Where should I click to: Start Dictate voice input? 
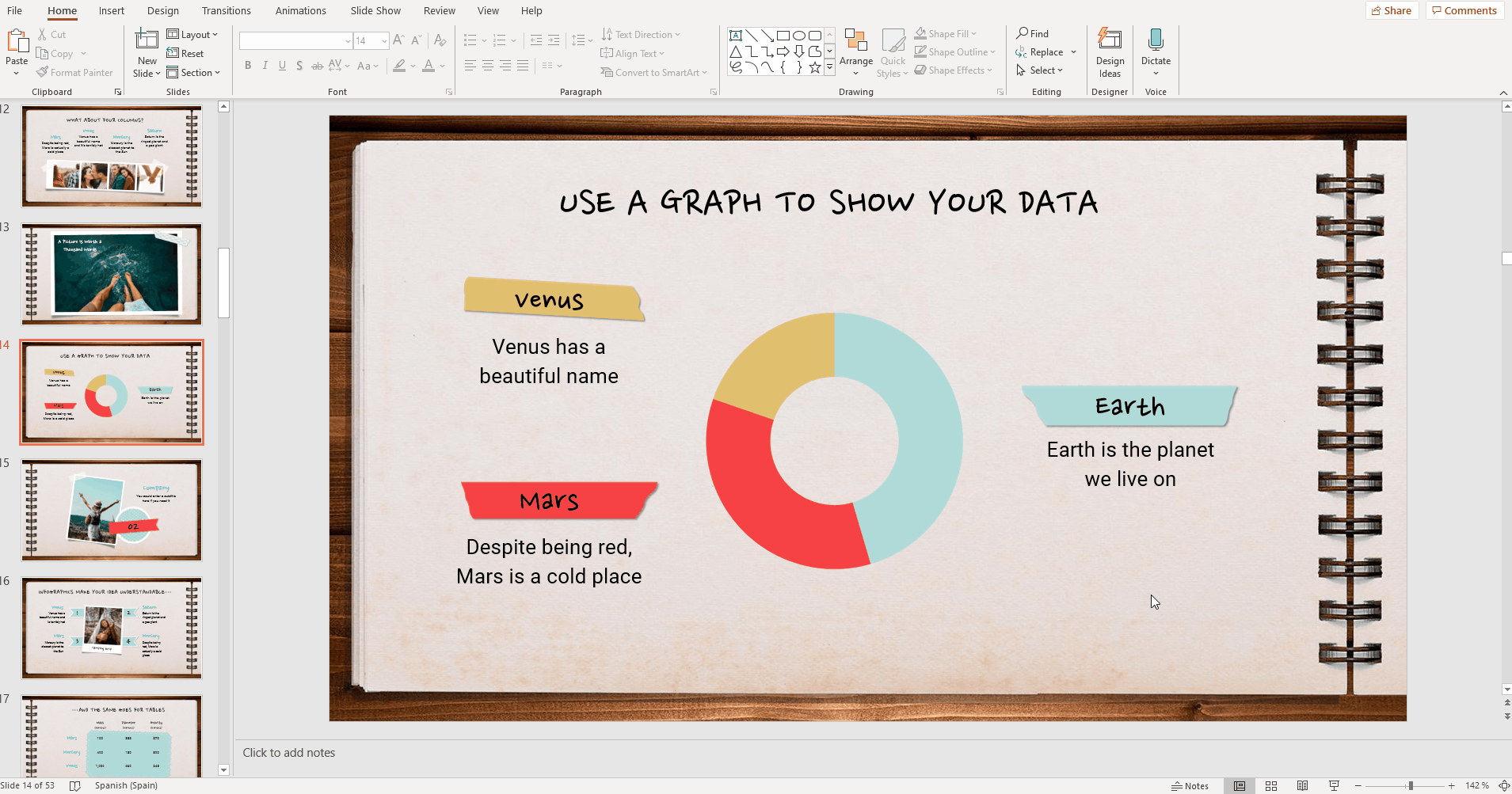(x=1155, y=47)
